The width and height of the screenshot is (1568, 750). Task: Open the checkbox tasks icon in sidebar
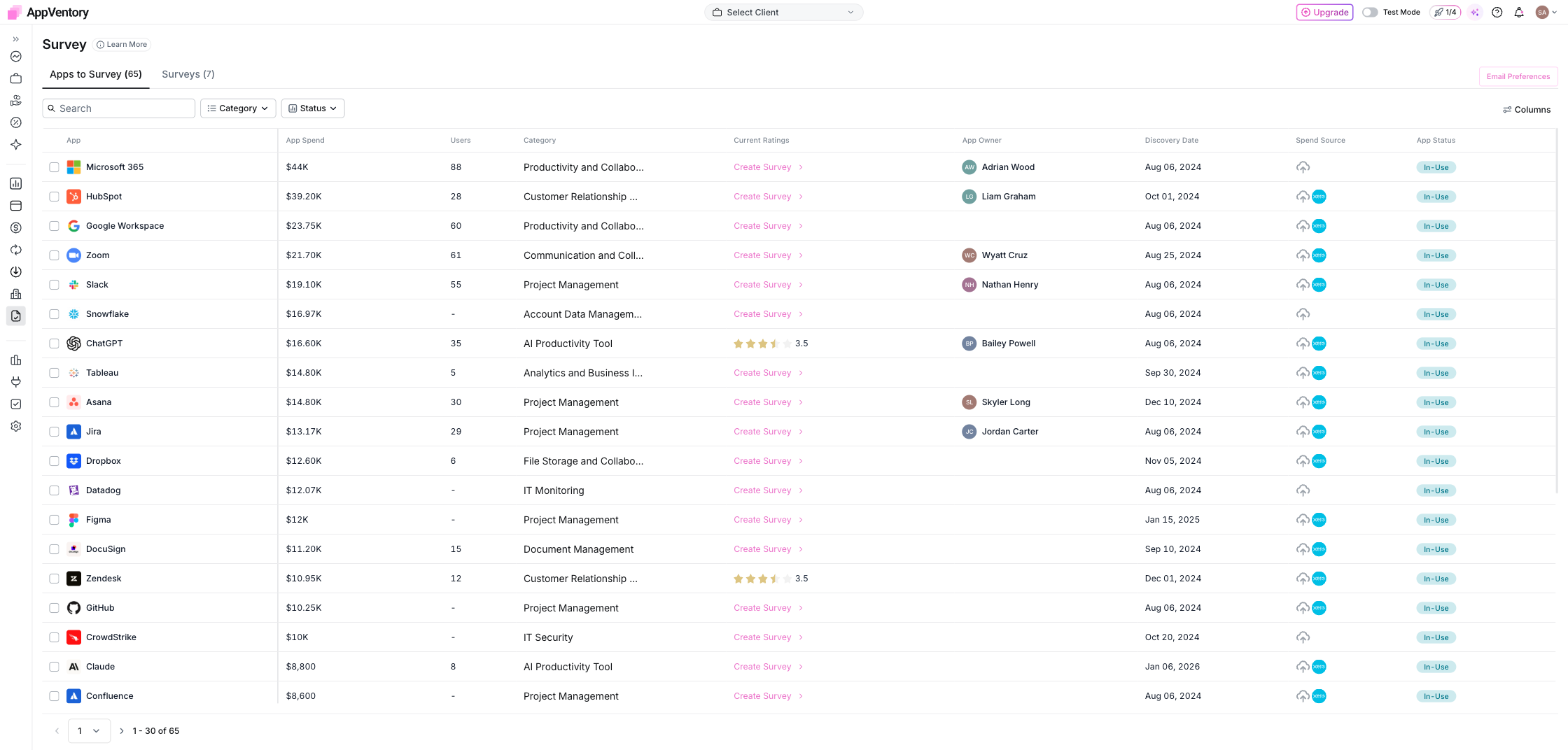15,404
